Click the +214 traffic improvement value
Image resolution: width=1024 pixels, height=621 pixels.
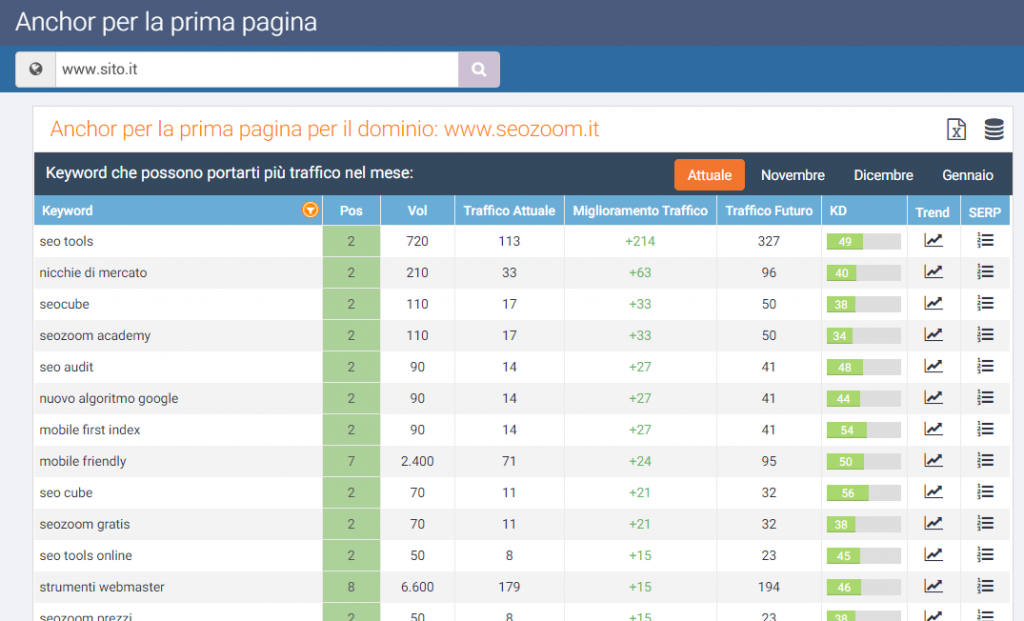pyautogui.click(x=640, y=241)
